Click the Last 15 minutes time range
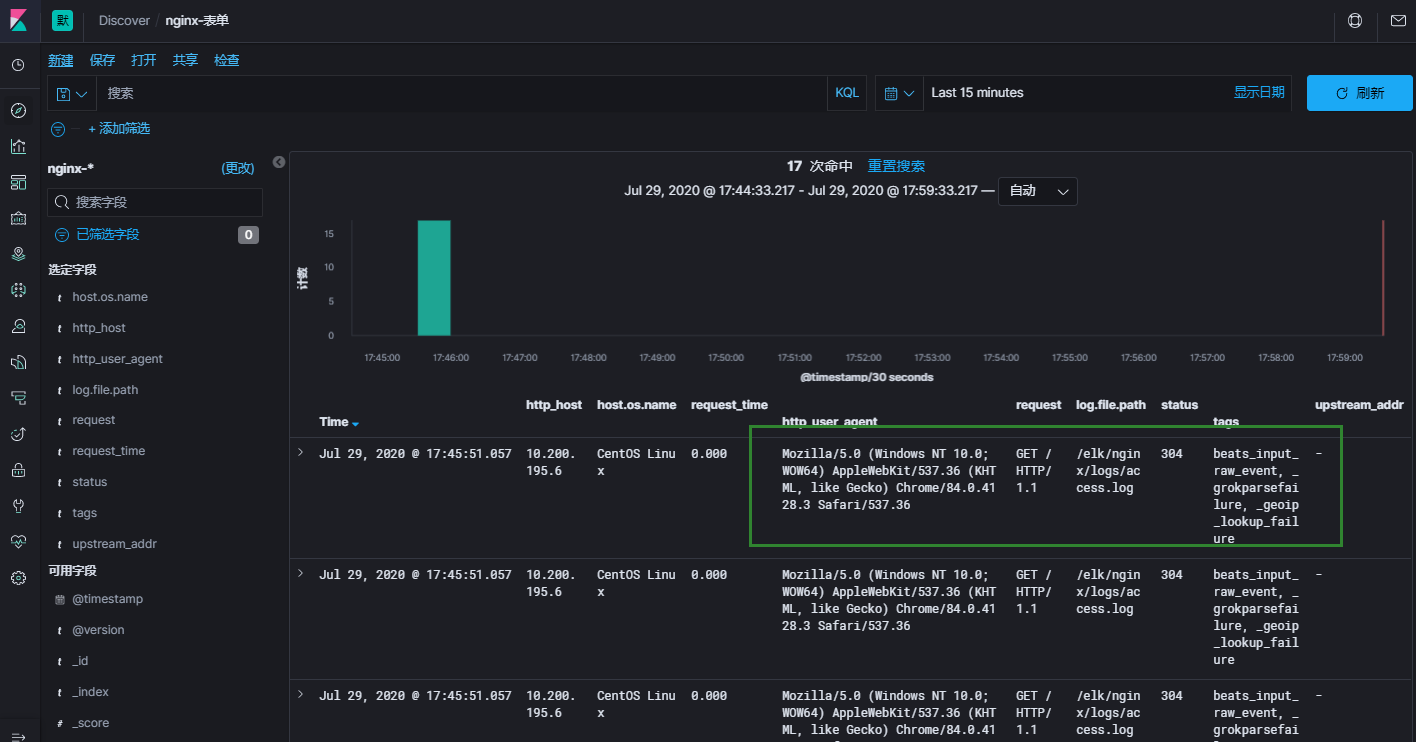Image resolution: width=1416 pixels, height=742 pixels. 977,93
